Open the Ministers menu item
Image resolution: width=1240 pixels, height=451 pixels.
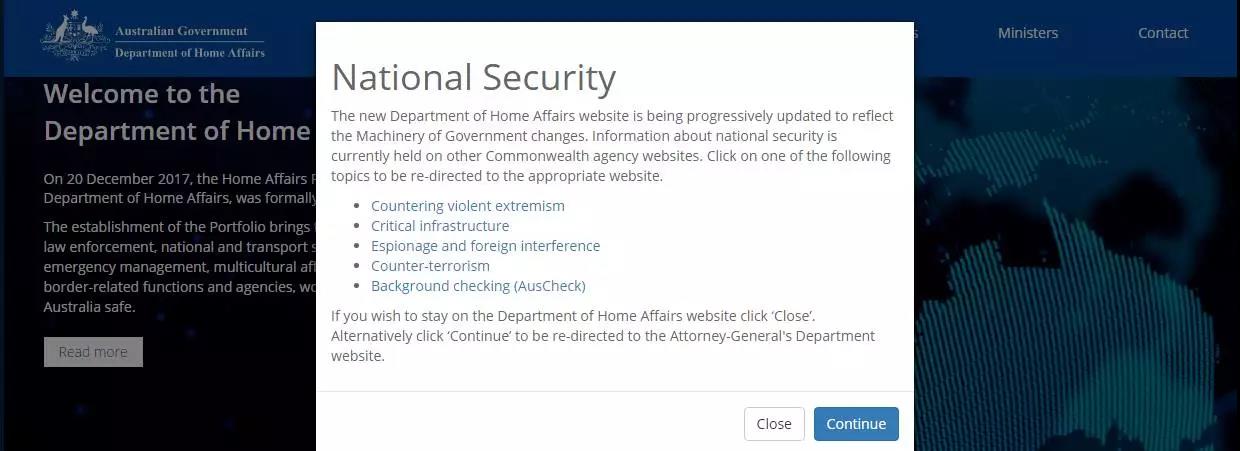[1027, 33]
